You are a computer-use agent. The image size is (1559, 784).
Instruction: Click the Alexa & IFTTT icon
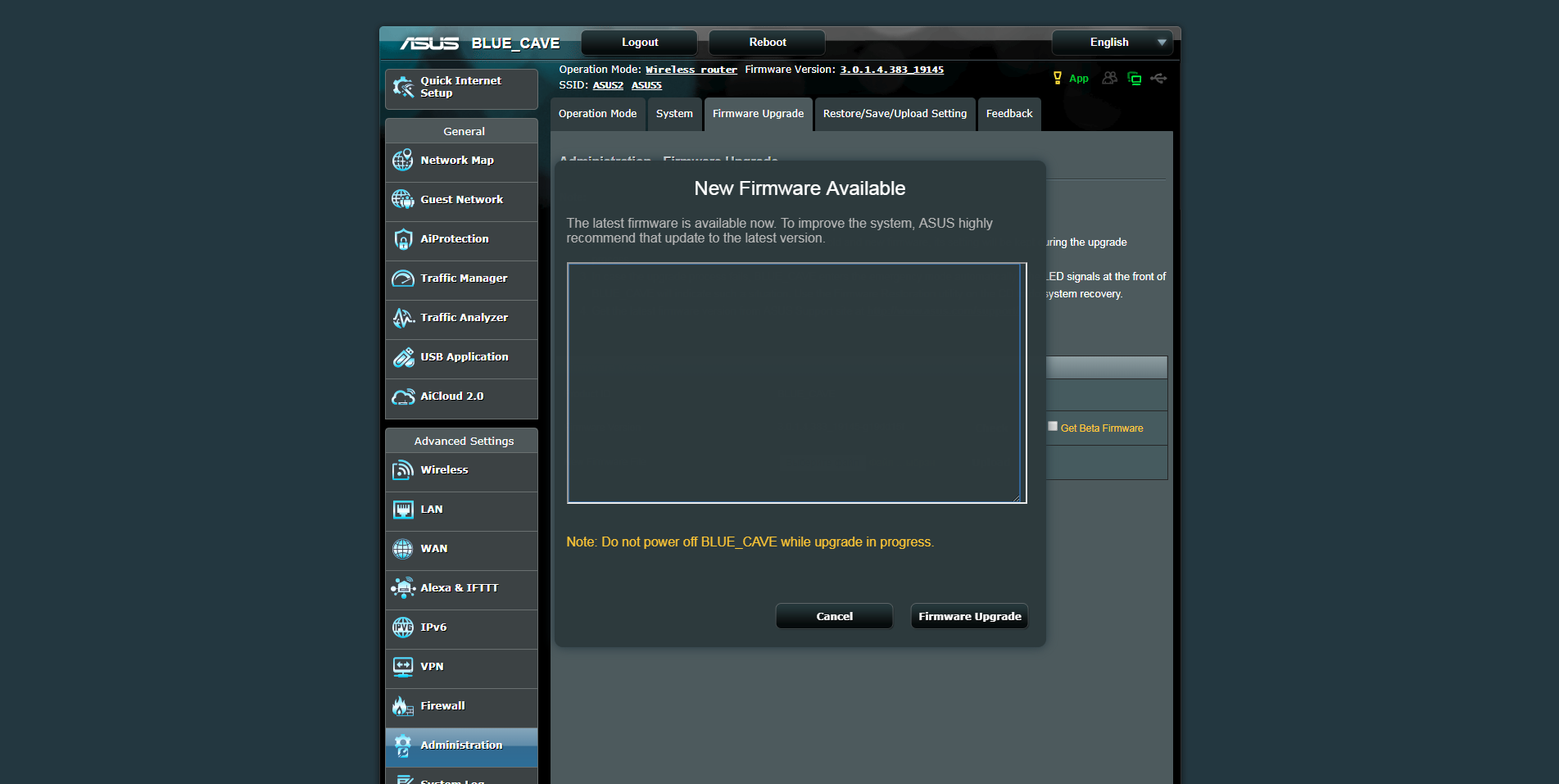tap(403, 588)
